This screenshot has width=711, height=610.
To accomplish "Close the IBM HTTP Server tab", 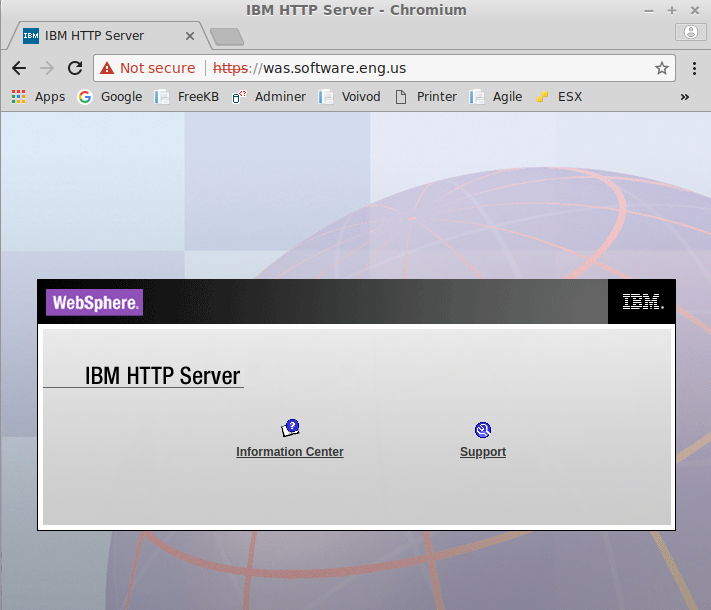I will 190,36.
